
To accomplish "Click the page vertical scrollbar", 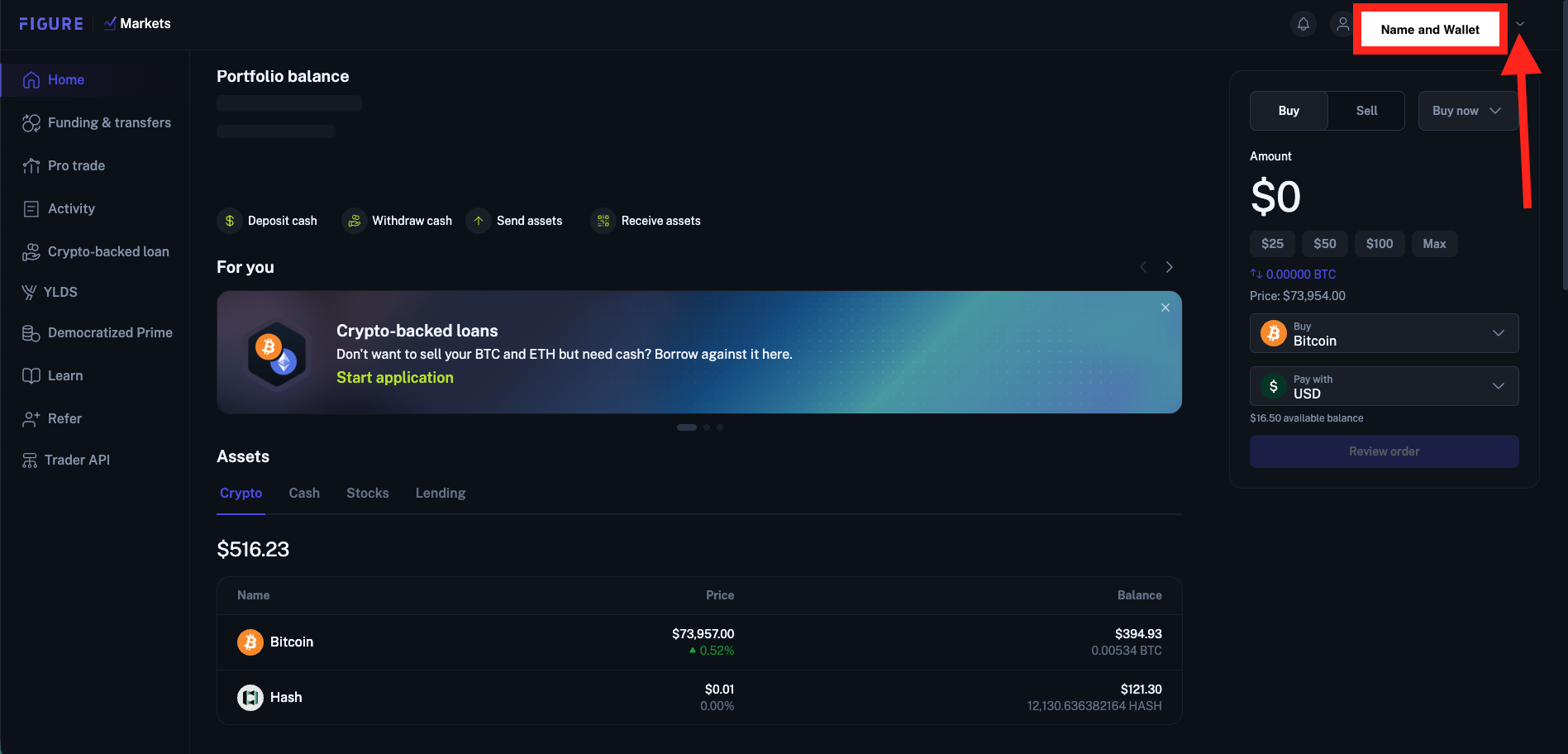I will tap(1564, 145).
